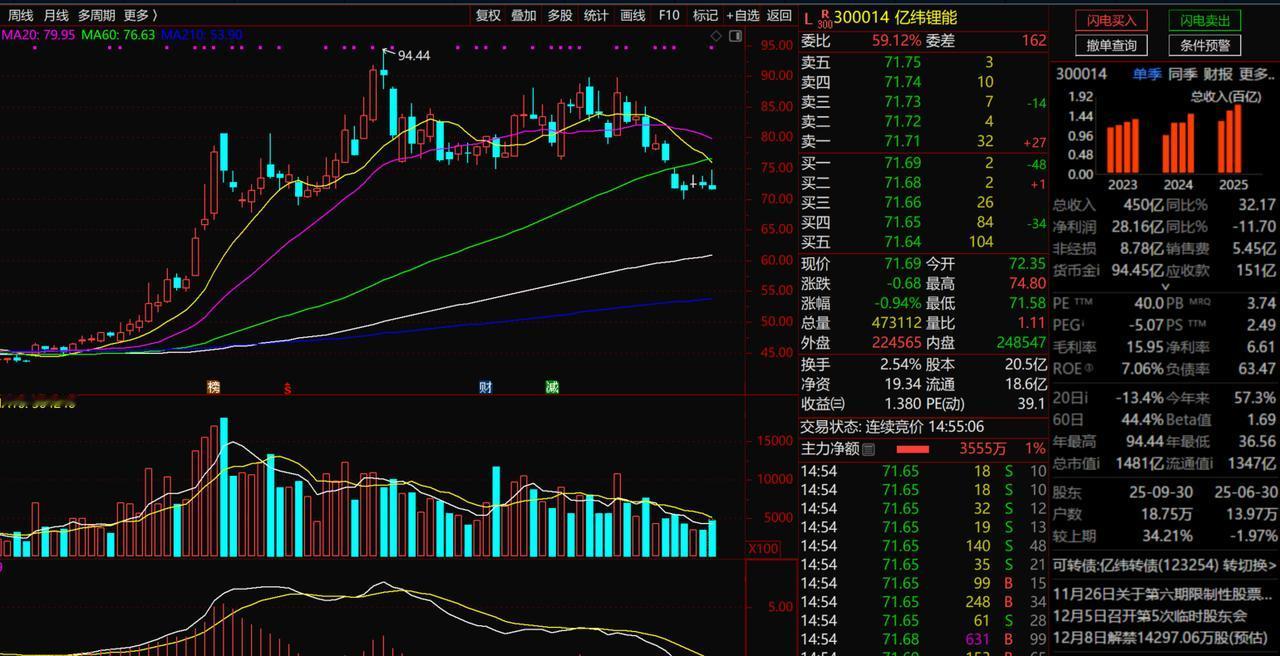Screen dimensions: 1280x656
Task: Click the diamond icon above the price axis
Action: pos(716,36)
